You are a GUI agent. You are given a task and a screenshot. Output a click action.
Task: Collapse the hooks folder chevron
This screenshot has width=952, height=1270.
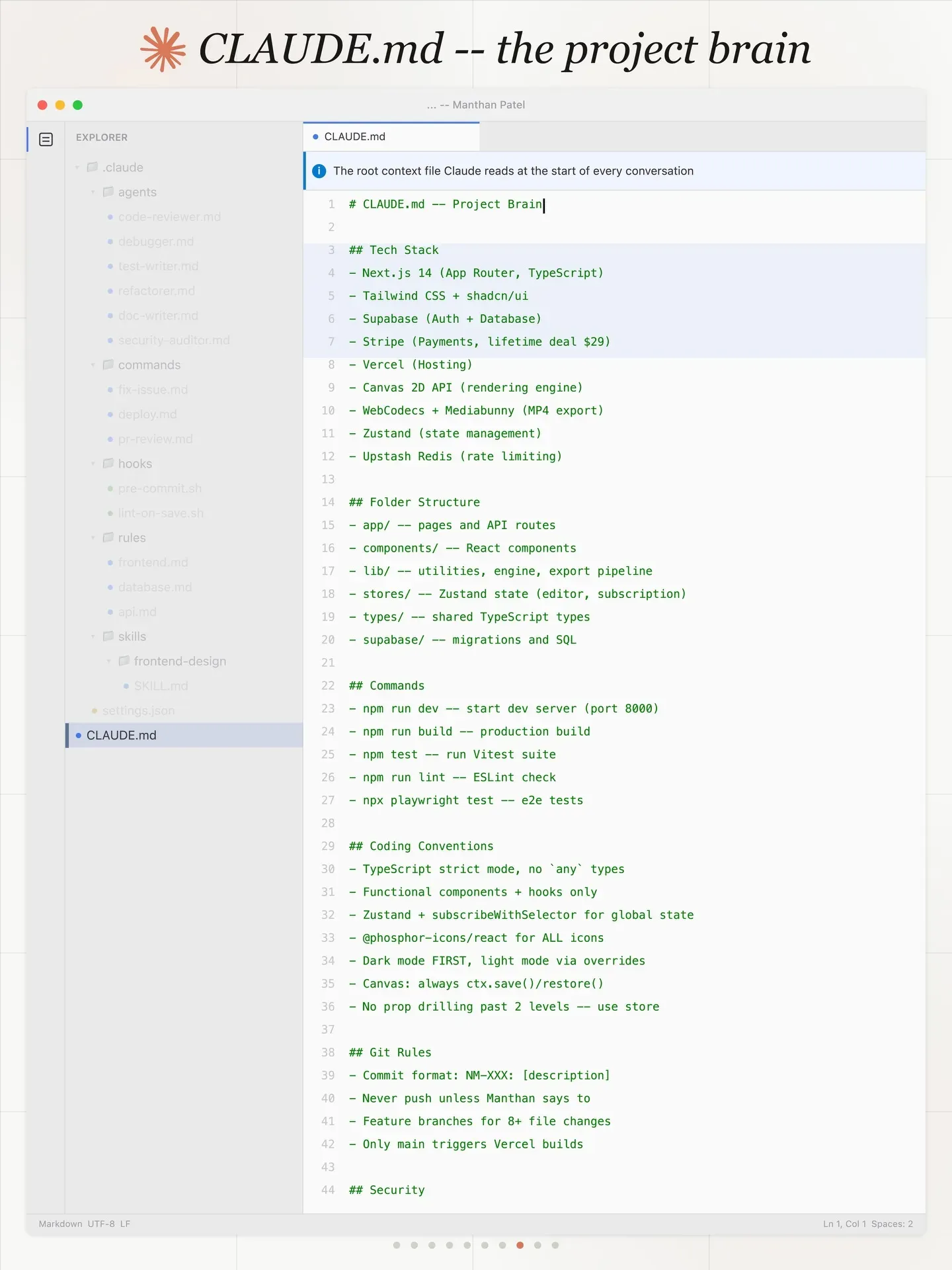point(93,464)
